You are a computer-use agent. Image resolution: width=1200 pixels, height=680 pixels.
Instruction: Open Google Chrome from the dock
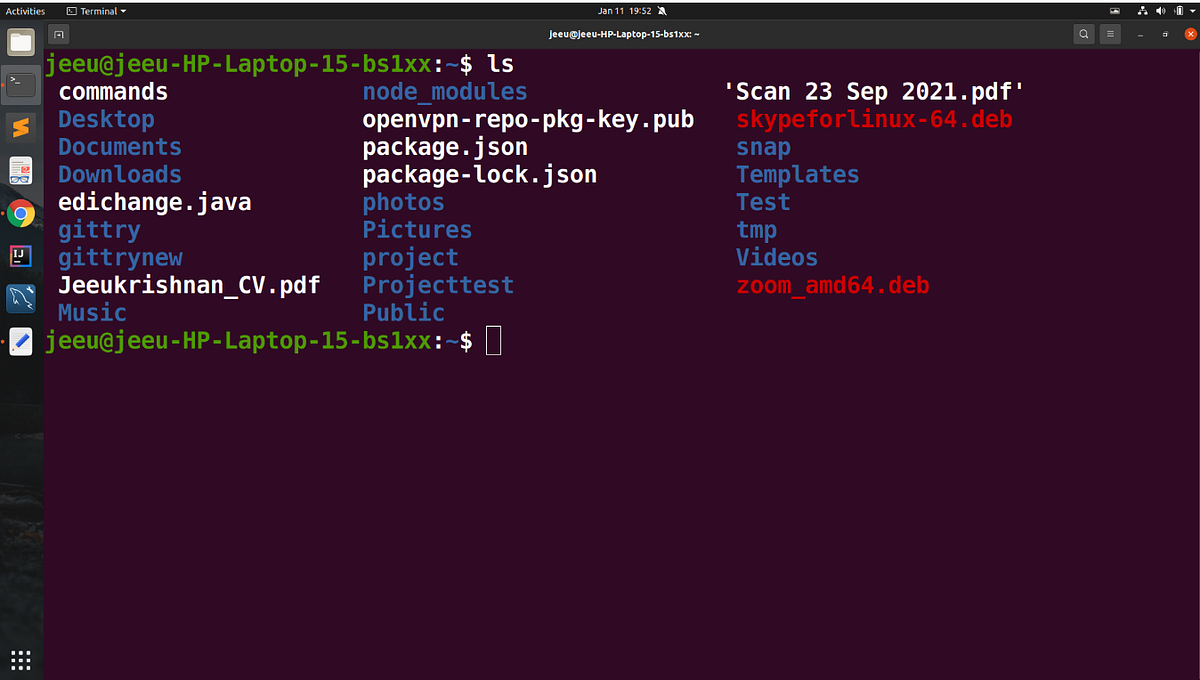(20, 213)
